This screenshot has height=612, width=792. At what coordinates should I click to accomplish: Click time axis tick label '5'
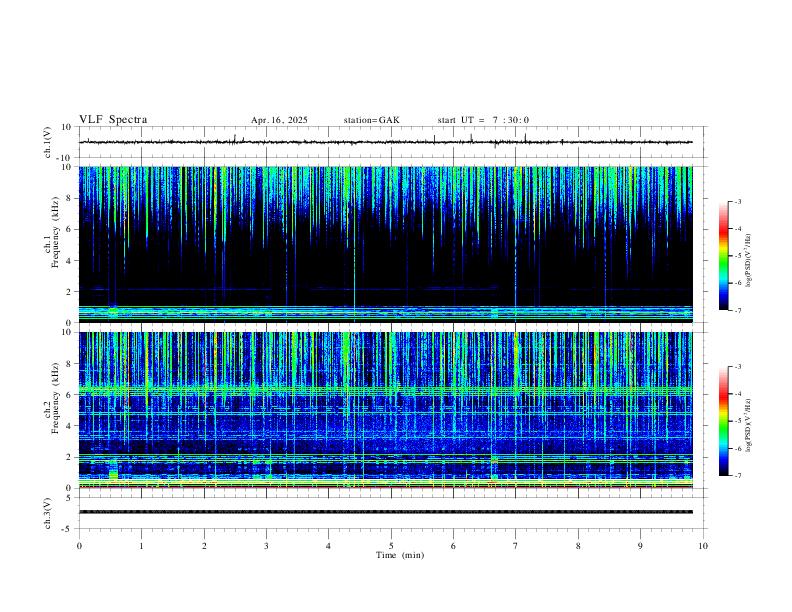[391, 546]
